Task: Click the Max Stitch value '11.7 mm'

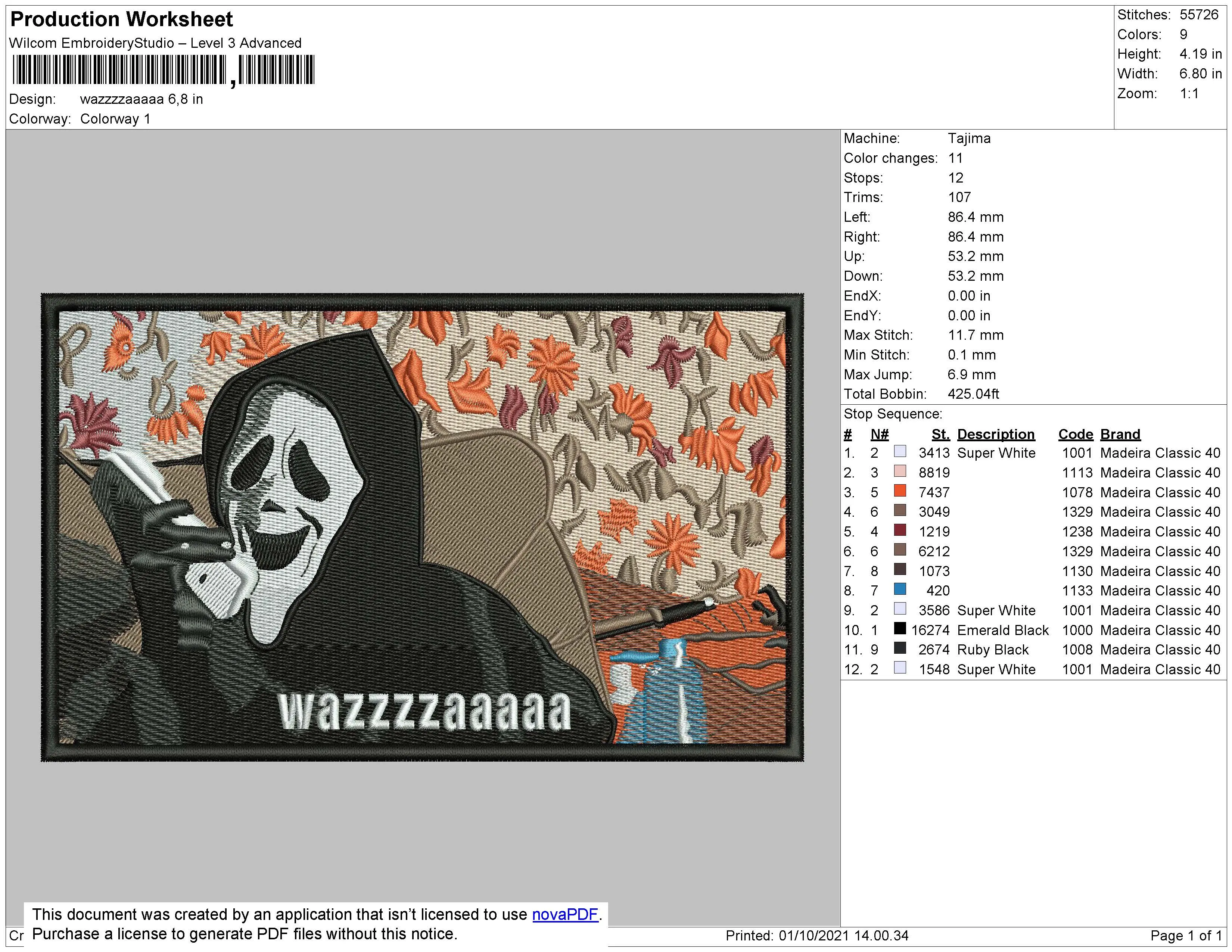Action: tap(975, 335)
